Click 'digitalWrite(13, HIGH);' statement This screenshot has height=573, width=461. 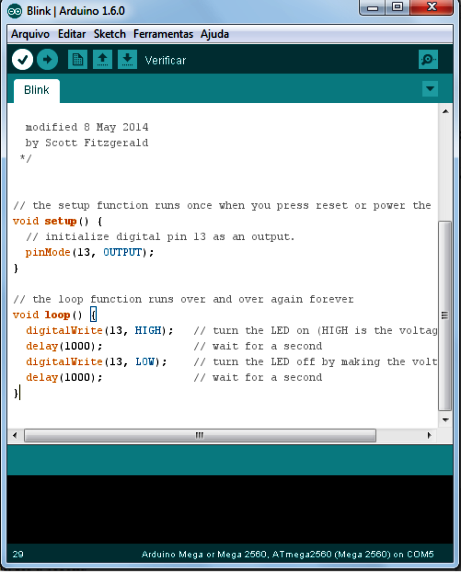coord(99,331)
